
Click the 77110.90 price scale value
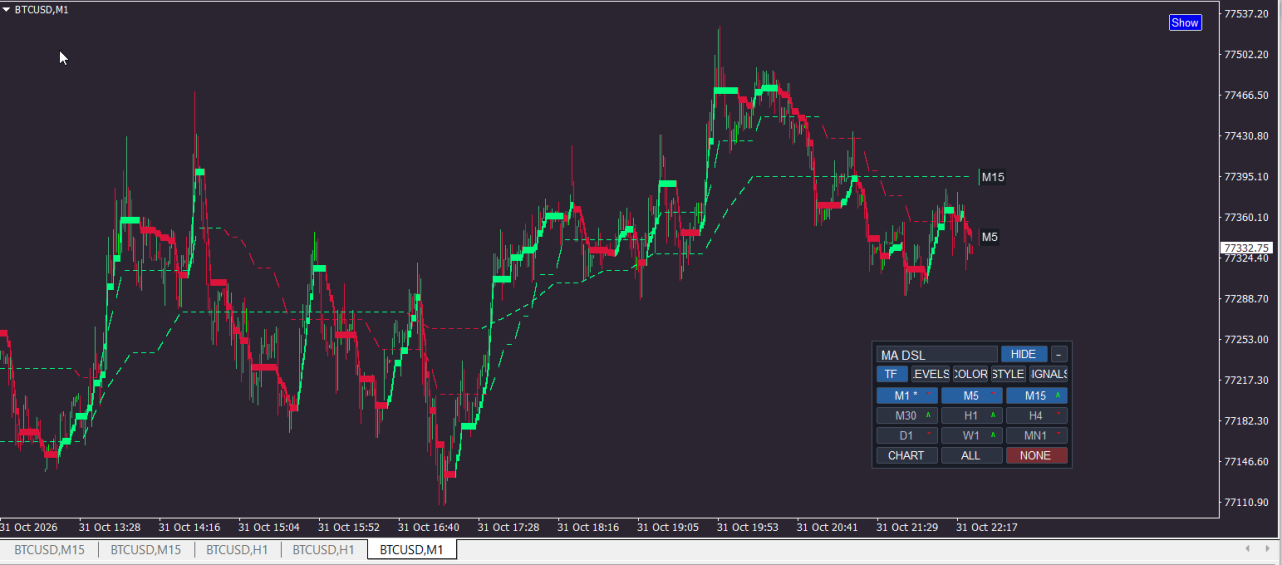tap(1246, 502)
